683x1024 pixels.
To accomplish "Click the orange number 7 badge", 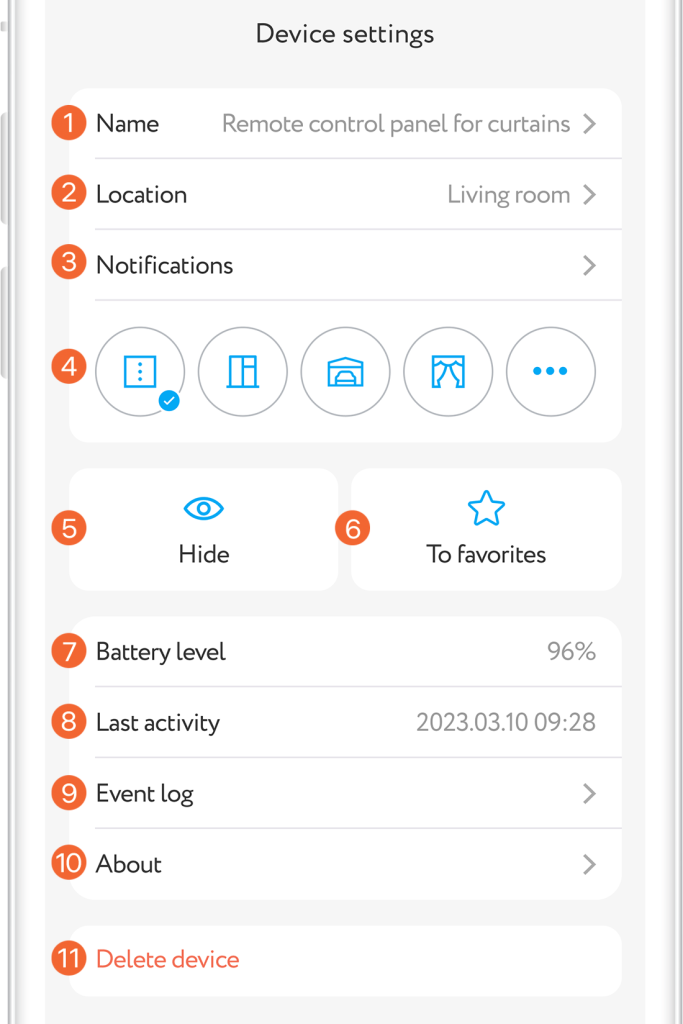I will [69, 652].
